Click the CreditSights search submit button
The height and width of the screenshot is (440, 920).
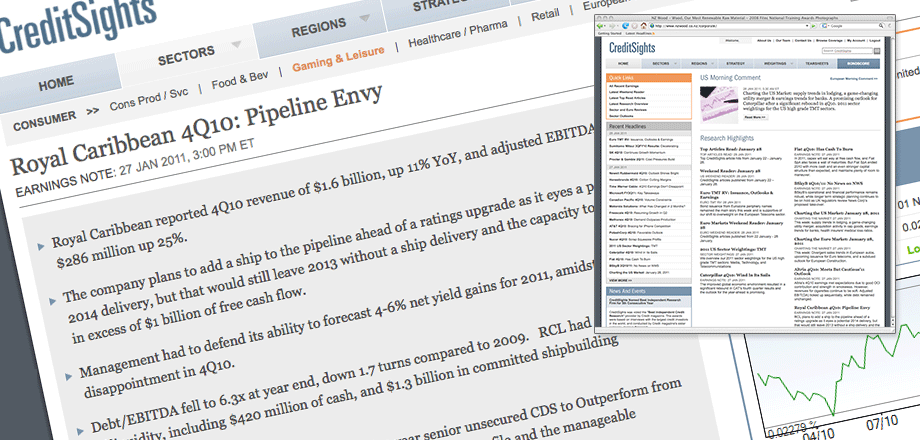click(877, 51)
